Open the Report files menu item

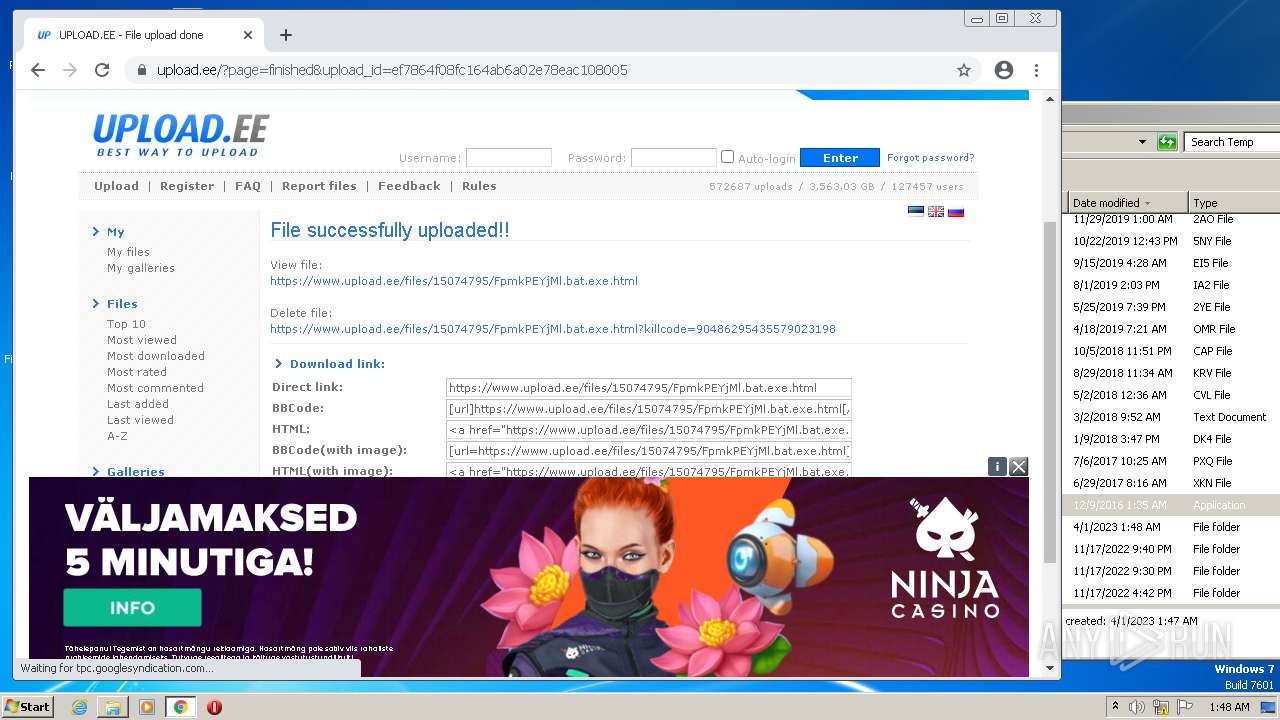tap(319, 186)
